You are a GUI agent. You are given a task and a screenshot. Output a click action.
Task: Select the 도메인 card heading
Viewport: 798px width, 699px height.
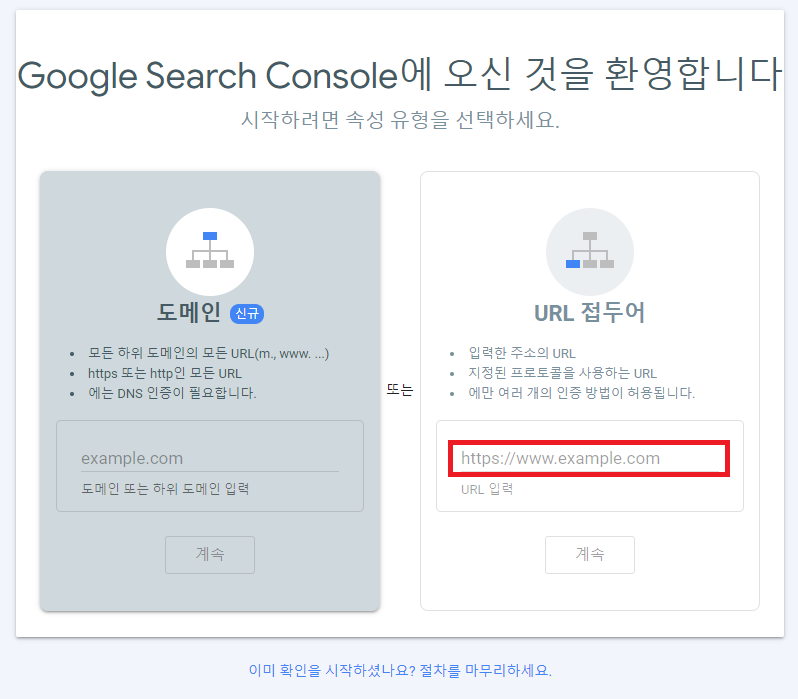[188, 313]
